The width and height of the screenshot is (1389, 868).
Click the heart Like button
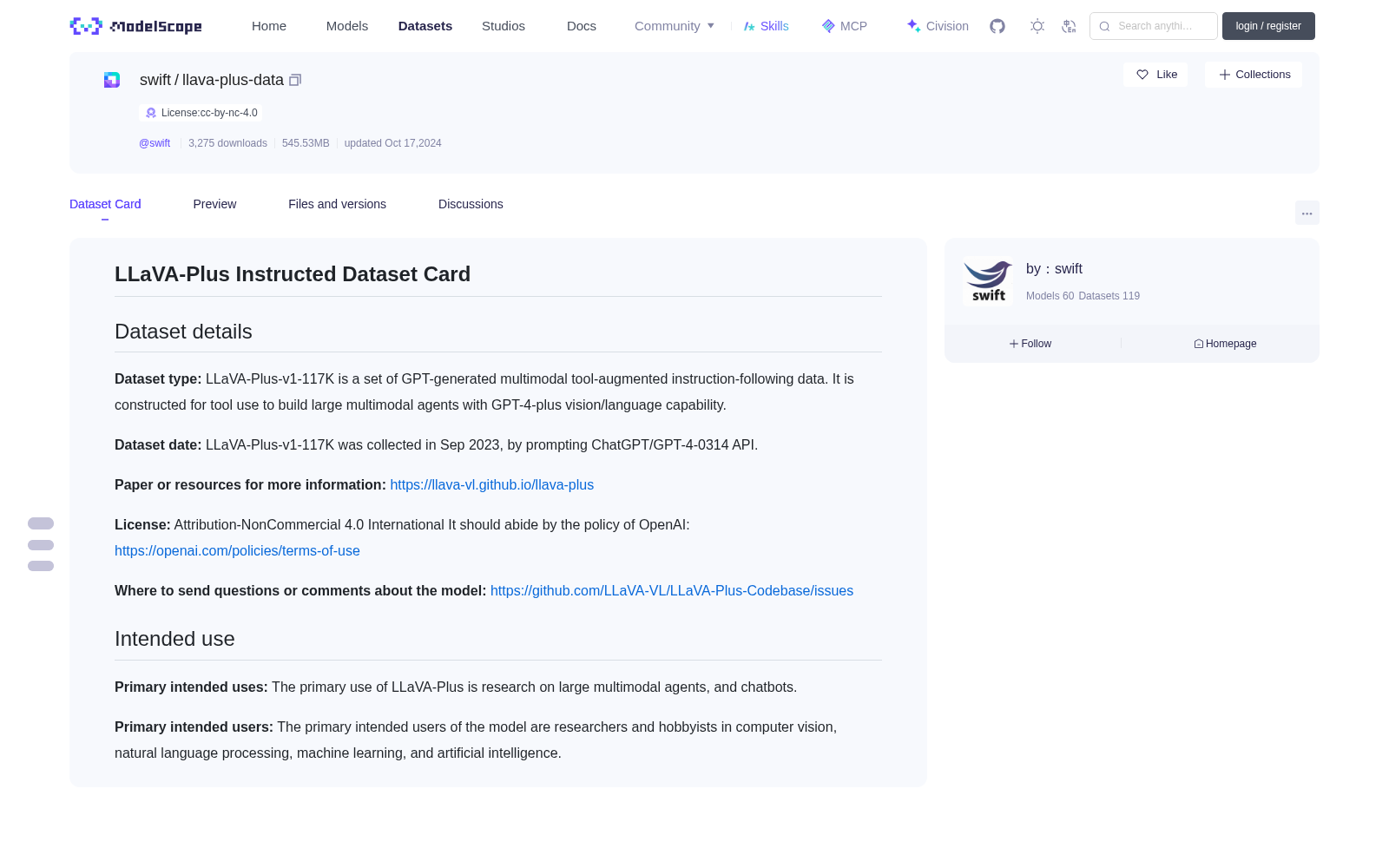(1155, 75)
